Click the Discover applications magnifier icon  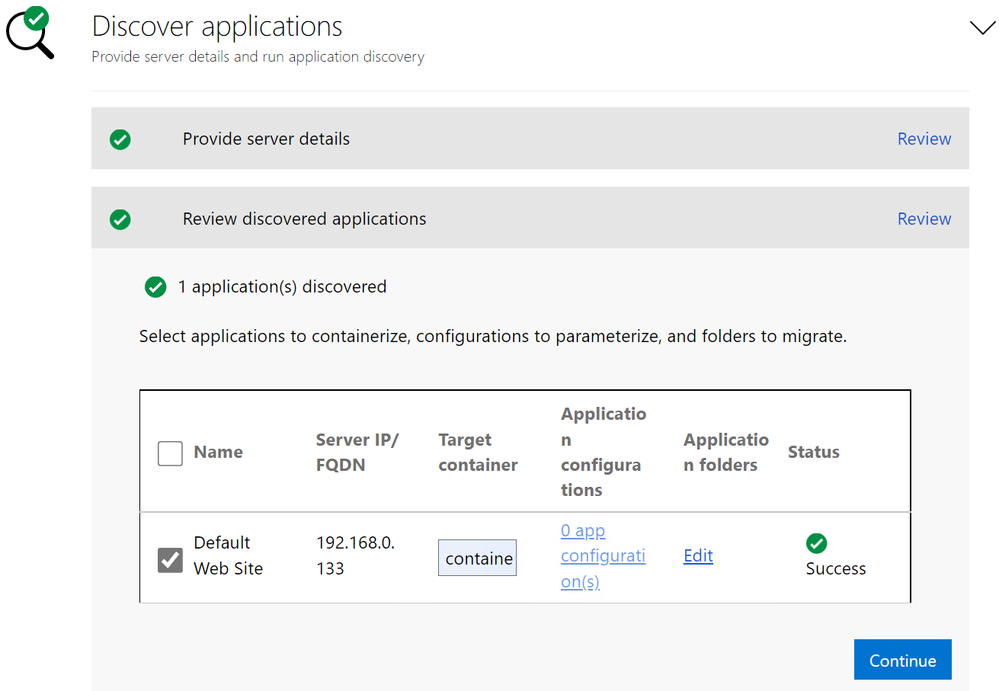pos(28,32)
